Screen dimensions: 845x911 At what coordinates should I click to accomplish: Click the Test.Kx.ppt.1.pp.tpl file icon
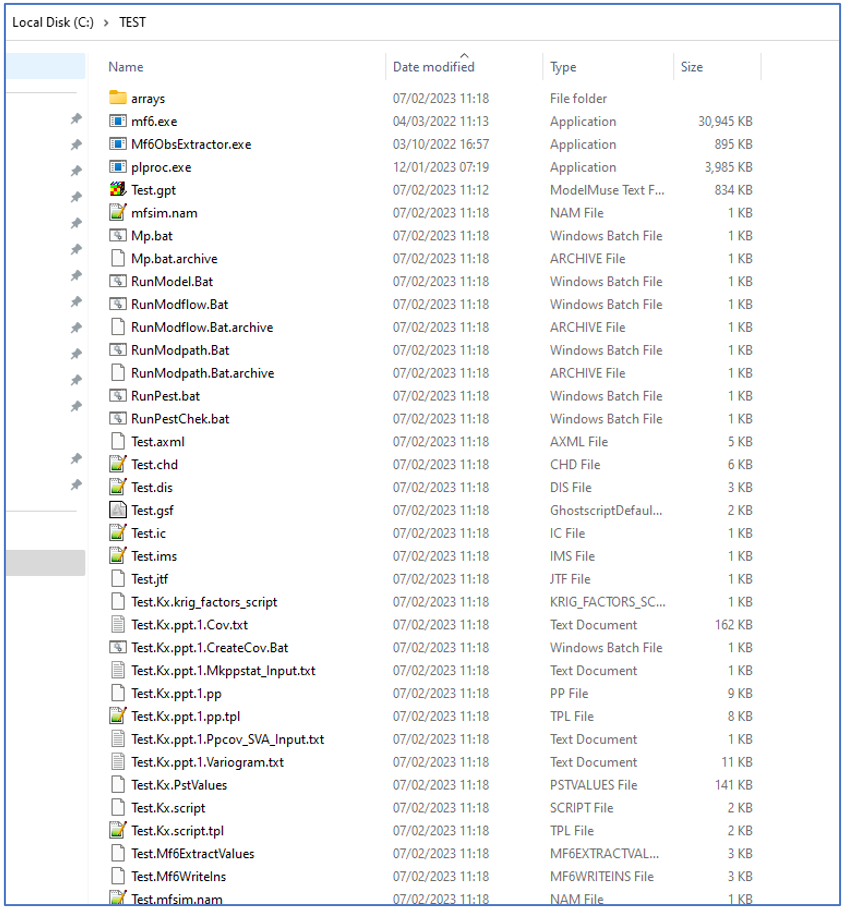pos(117,716)
